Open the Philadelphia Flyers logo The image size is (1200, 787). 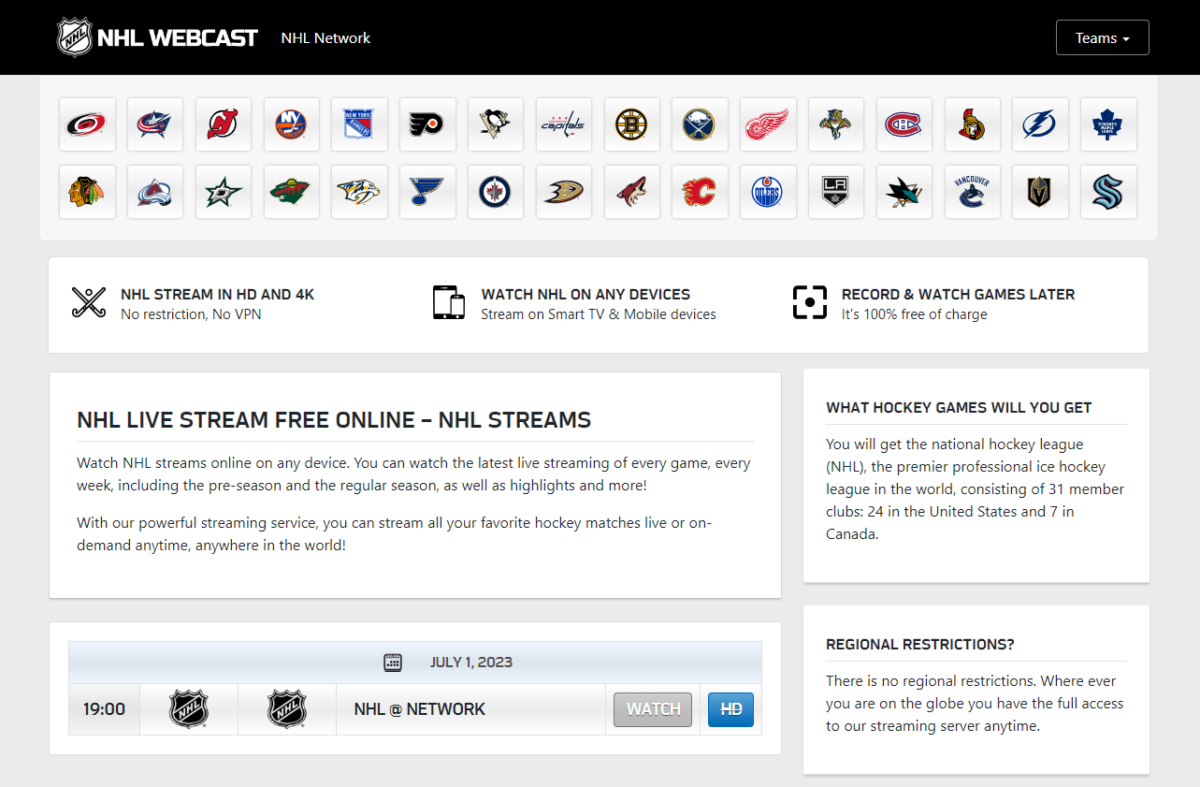(x=427, y=124)
